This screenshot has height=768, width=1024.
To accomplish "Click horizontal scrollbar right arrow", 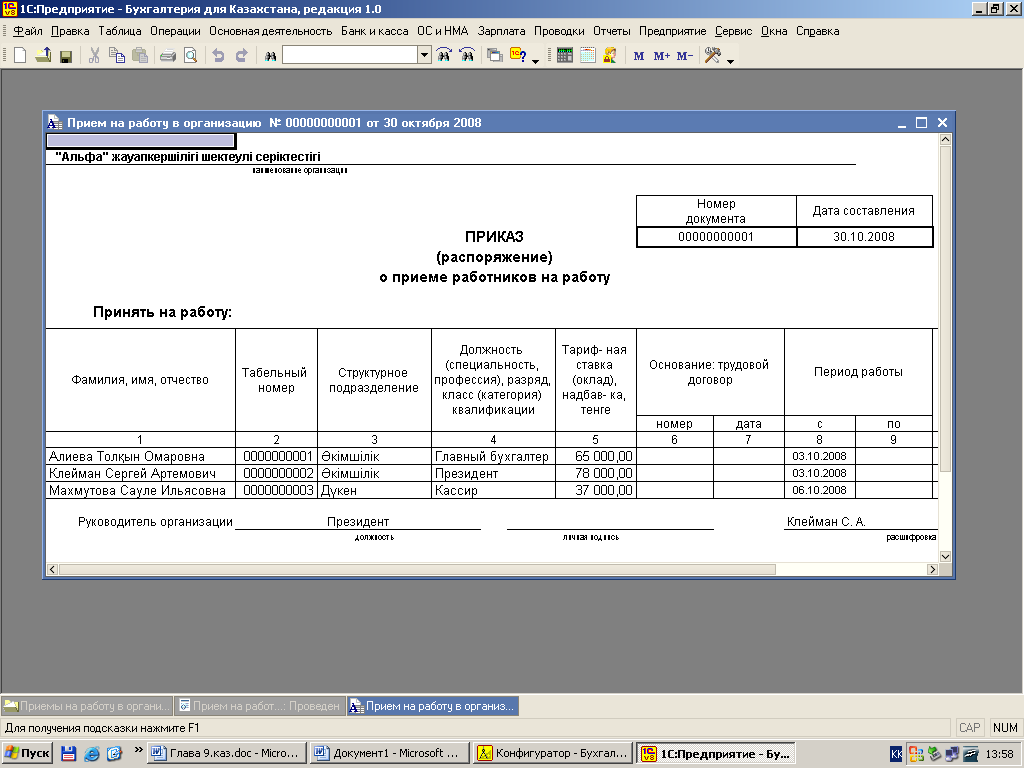I will [x=933, y=569].
